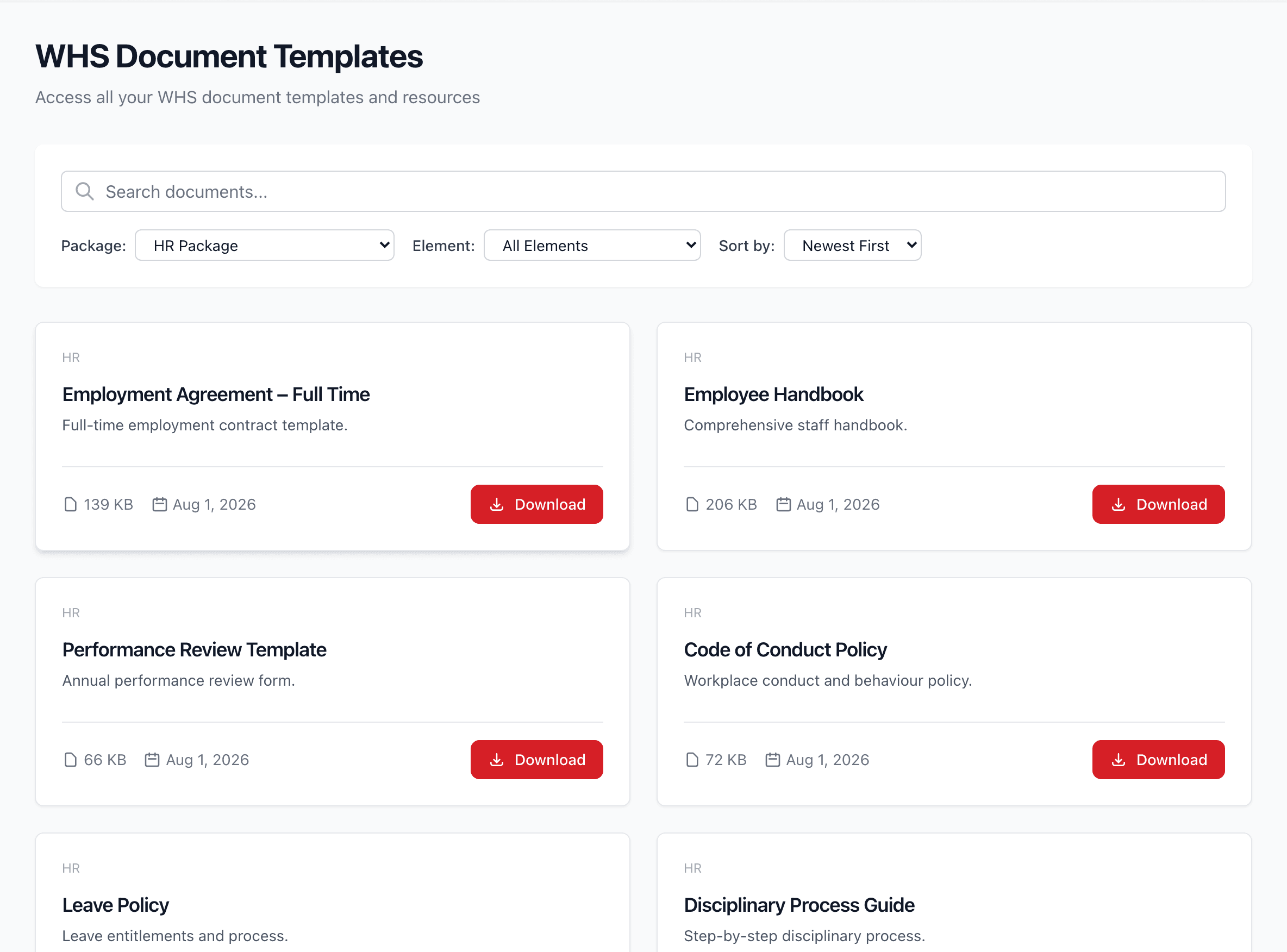Viewport: 1287px width, 952px height.
Task: Click the HR tag on Disciplinary Process card
Action: point(693,868)
